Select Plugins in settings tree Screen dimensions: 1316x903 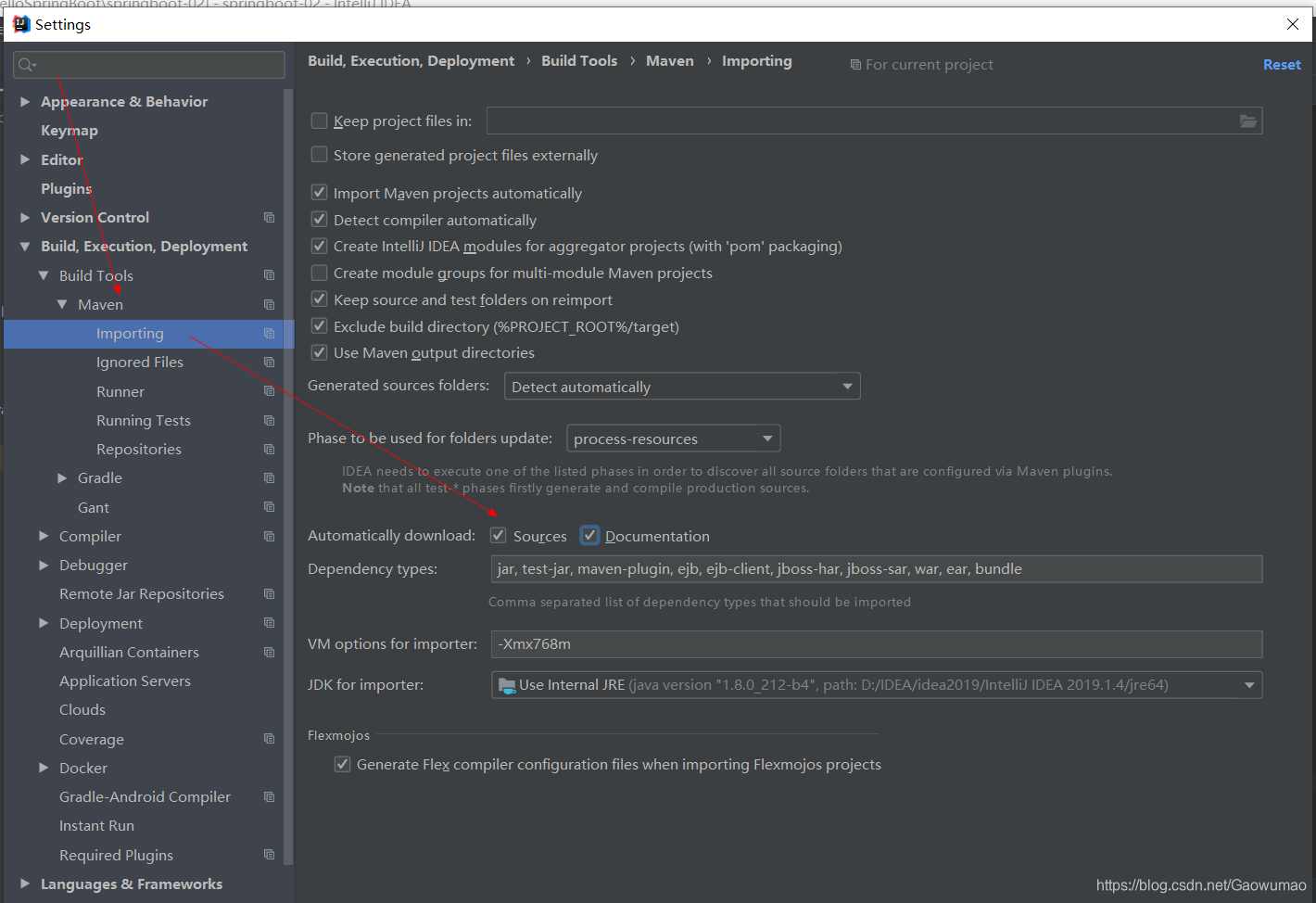coord(67,189)
